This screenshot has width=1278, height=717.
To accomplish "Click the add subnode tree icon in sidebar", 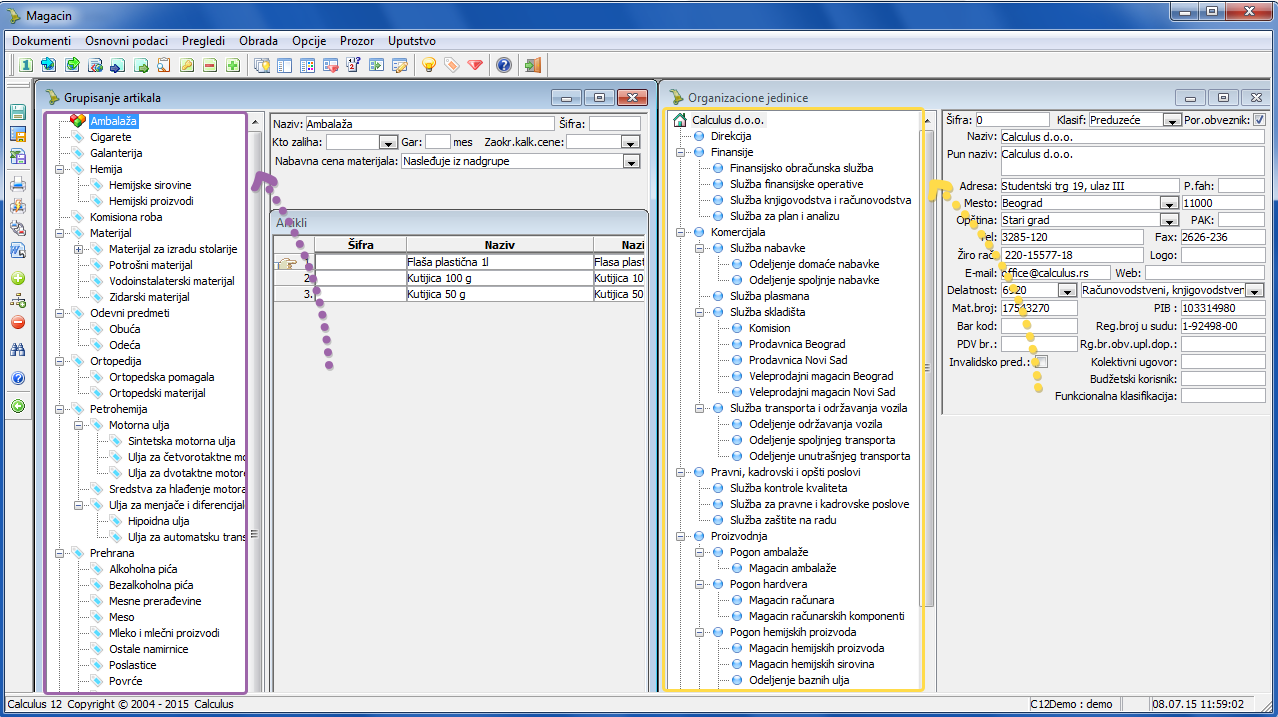I will click(18, 300).
